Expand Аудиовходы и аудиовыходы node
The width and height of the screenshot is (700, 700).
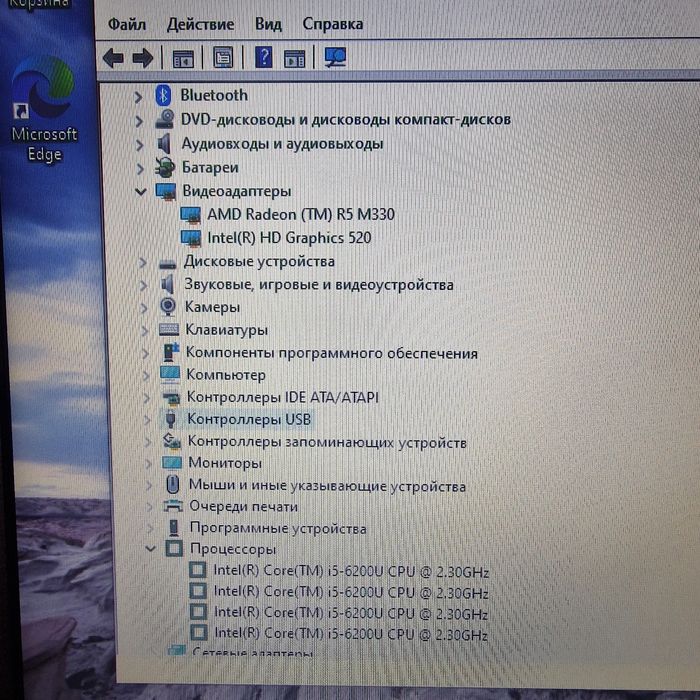pyautogui.click(x=140, y=145)
